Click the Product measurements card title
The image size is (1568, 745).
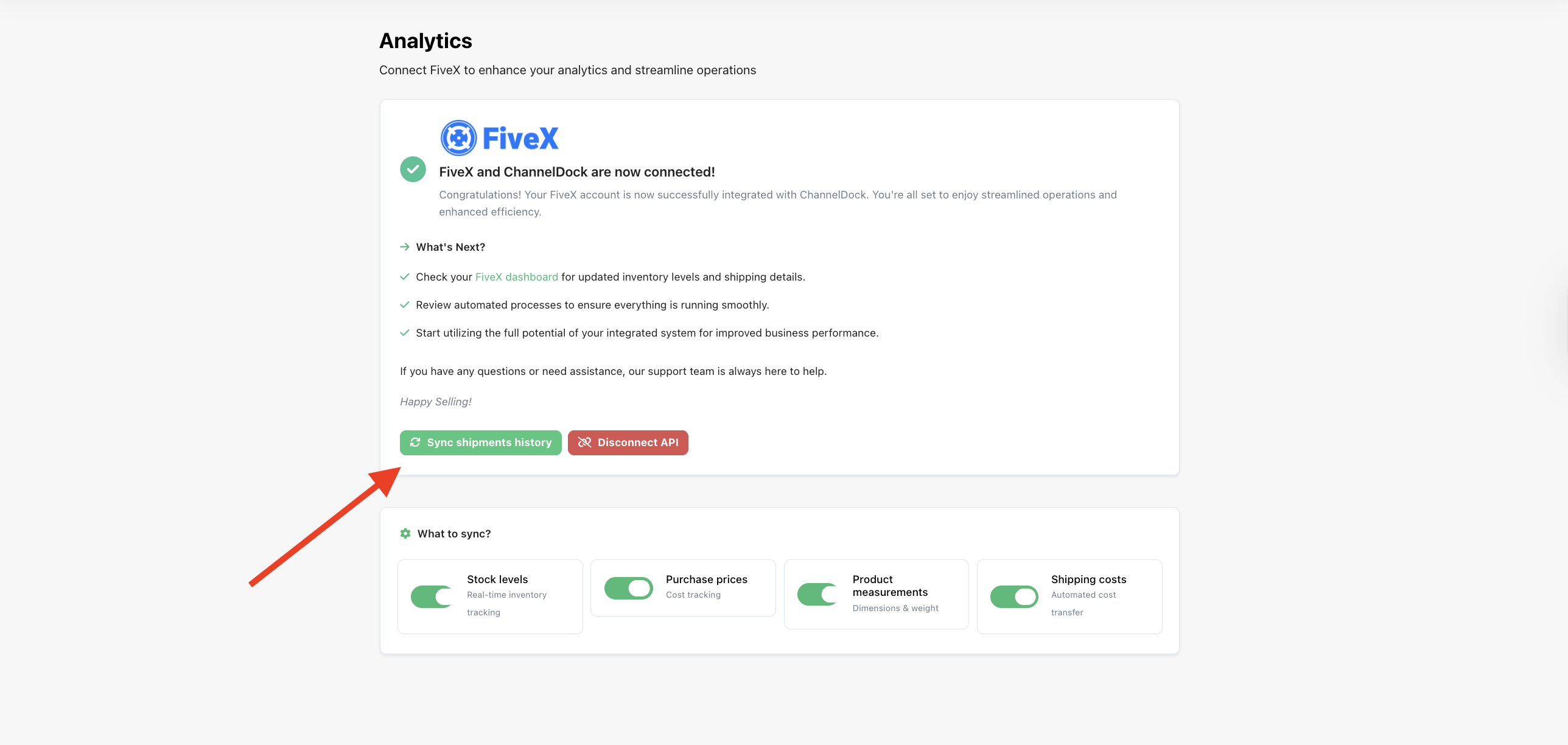(x=890, y=586)
